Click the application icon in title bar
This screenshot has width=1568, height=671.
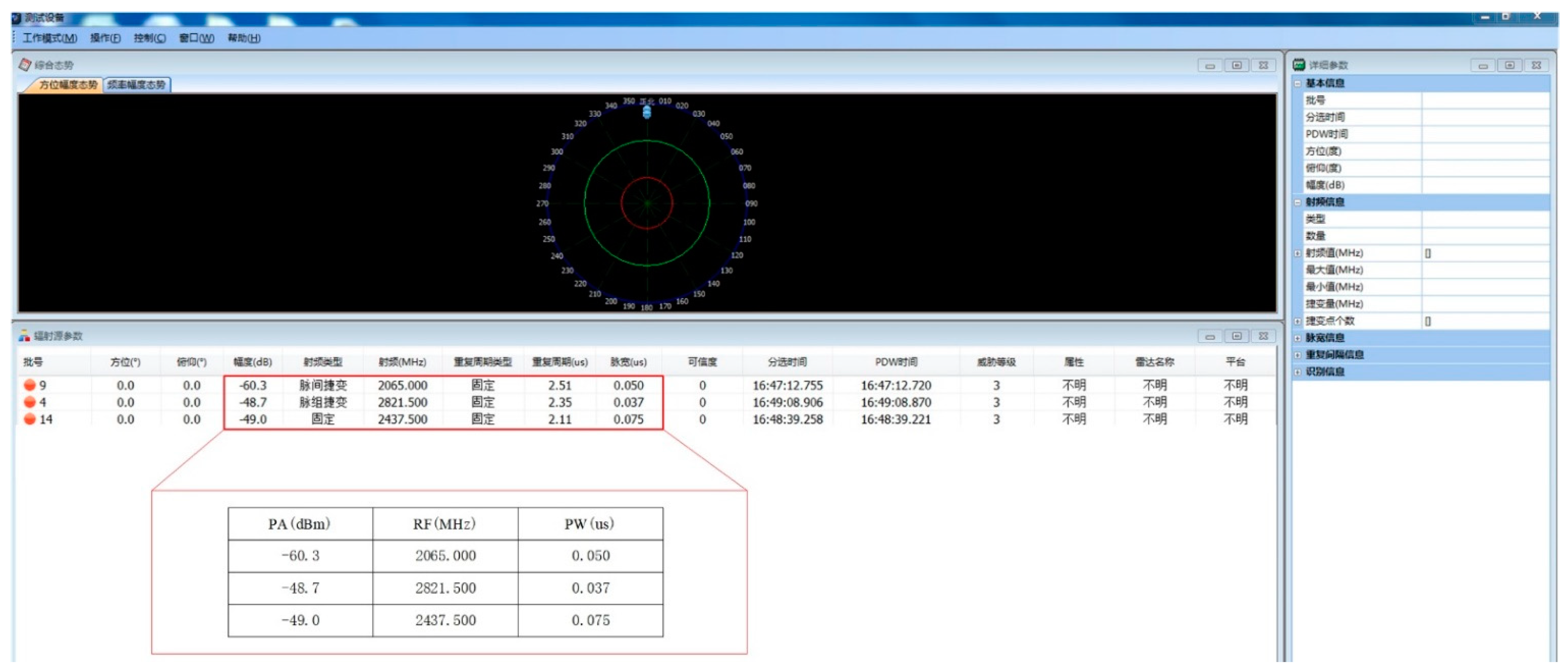17,18
